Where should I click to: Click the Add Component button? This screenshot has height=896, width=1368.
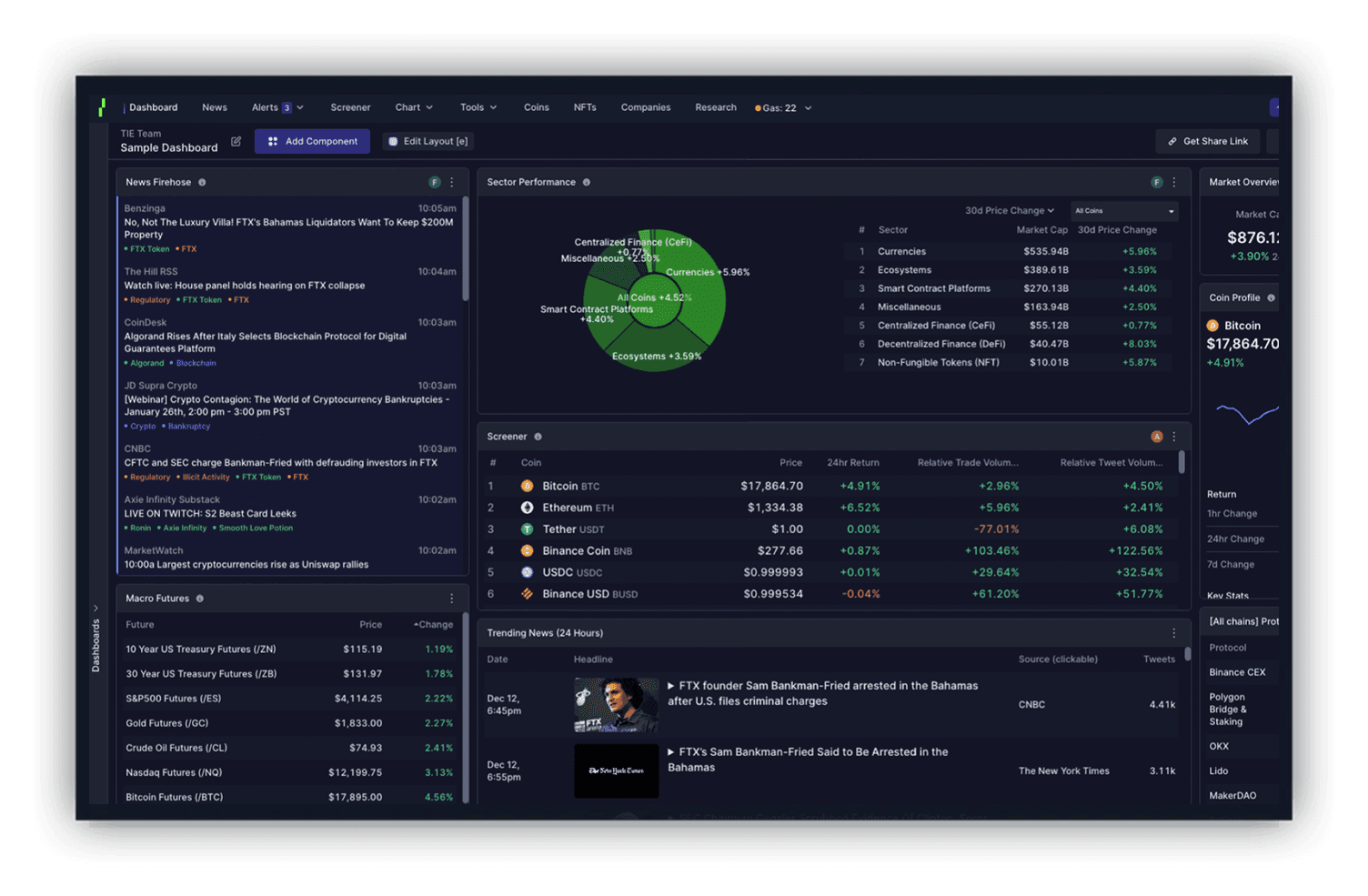pos(312,141)
